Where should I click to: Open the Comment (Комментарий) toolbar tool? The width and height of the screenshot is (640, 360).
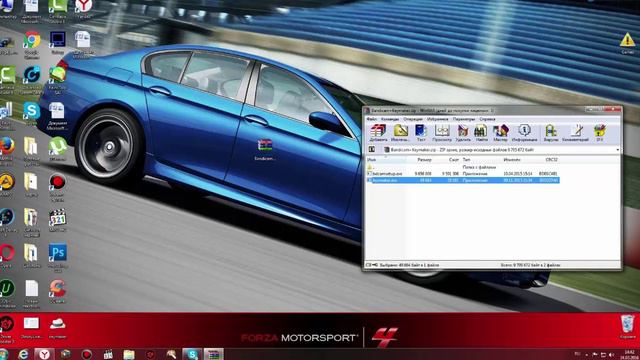(576, 133)
